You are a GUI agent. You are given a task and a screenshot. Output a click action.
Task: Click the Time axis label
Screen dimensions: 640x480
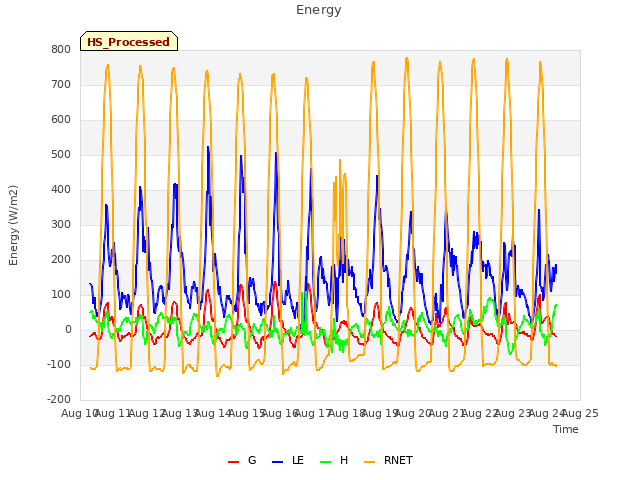click(566, 429)
